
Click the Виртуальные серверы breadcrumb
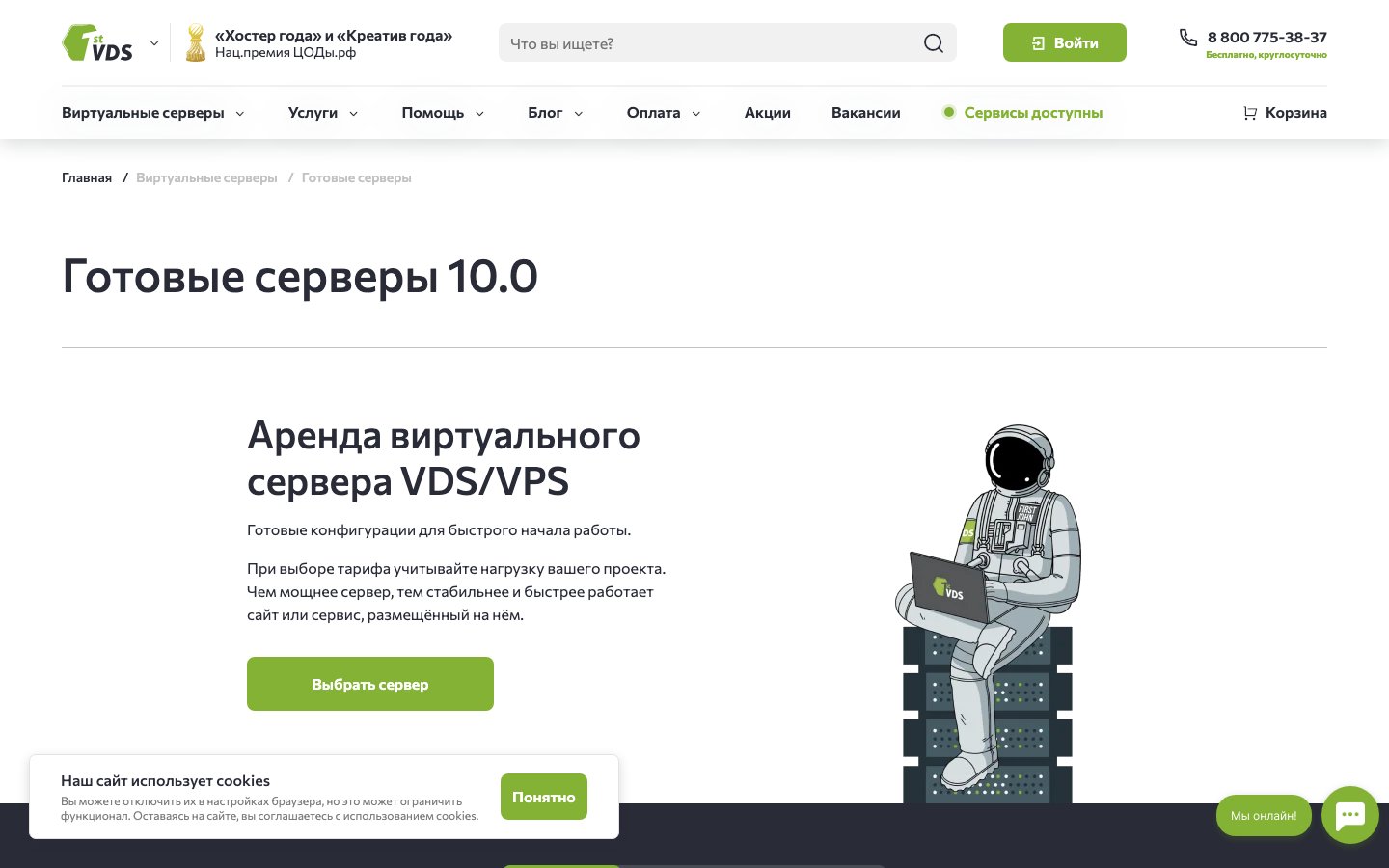[x=206, y=178]
